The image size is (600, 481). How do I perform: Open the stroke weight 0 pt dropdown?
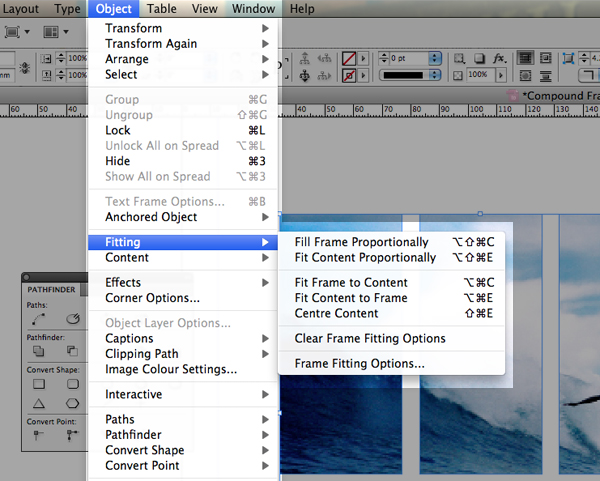434,59
